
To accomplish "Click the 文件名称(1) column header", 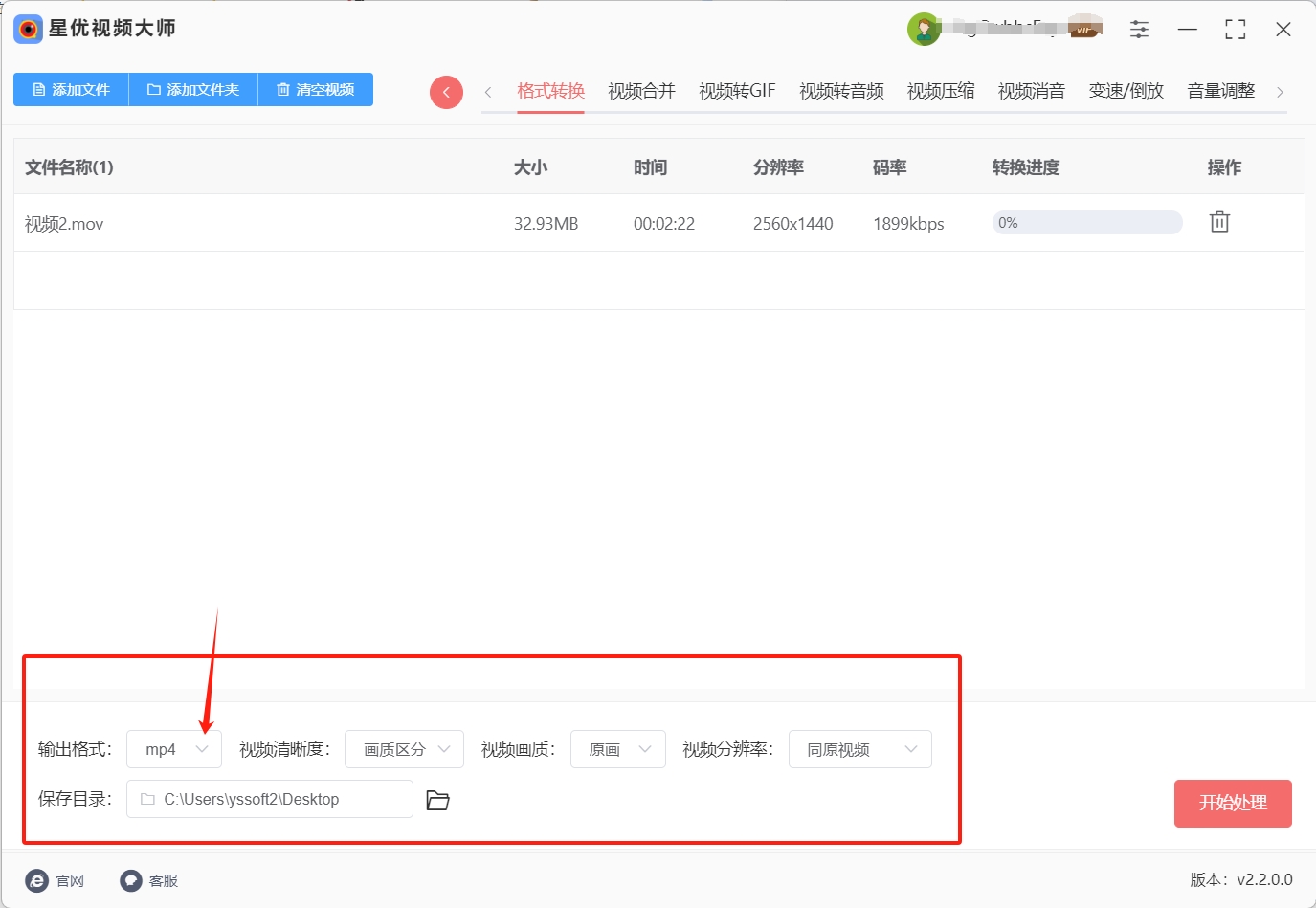I will (x=69, y=167).
